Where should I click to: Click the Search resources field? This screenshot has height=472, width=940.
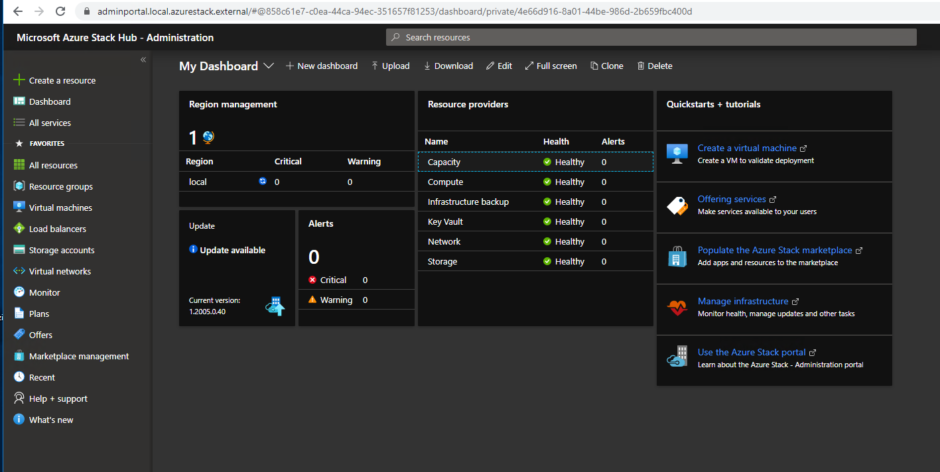point(651,37)
